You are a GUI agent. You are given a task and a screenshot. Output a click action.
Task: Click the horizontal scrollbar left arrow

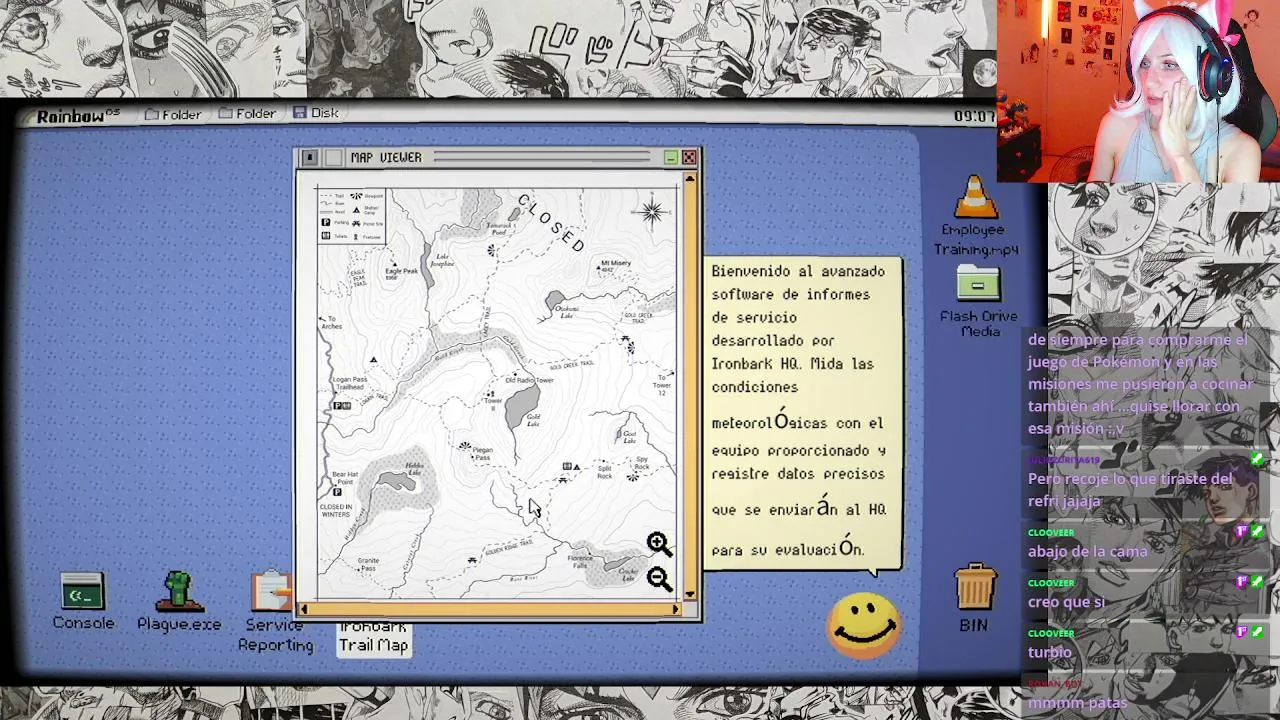304,609
